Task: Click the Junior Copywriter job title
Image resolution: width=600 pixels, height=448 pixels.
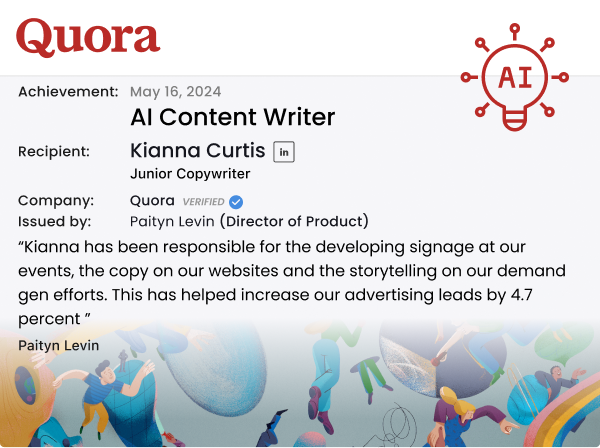Action: coord(190,174)
